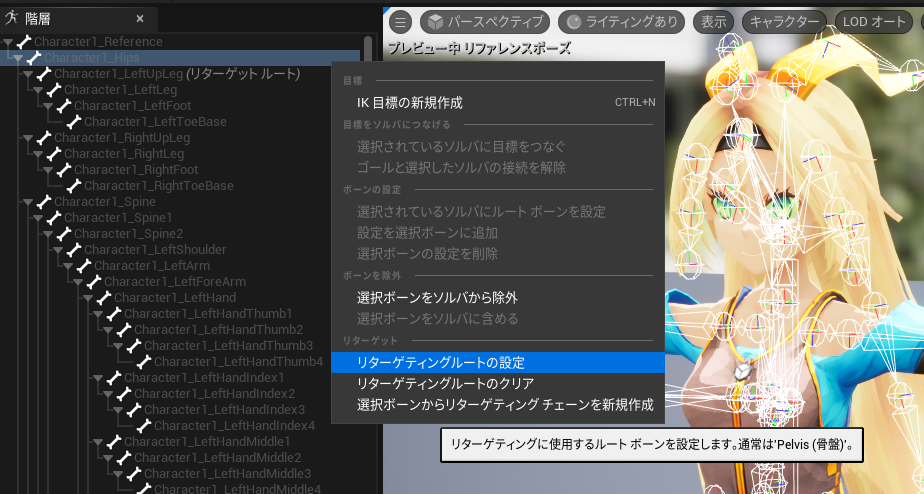
Task: Click bone icon of Character1_RightFoot
Action: (64, 170)
